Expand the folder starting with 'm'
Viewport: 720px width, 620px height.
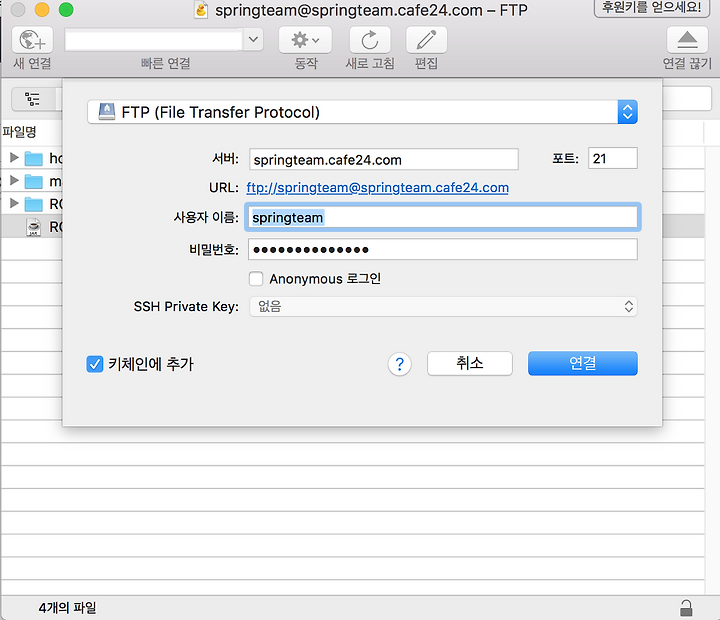point(14,180)
